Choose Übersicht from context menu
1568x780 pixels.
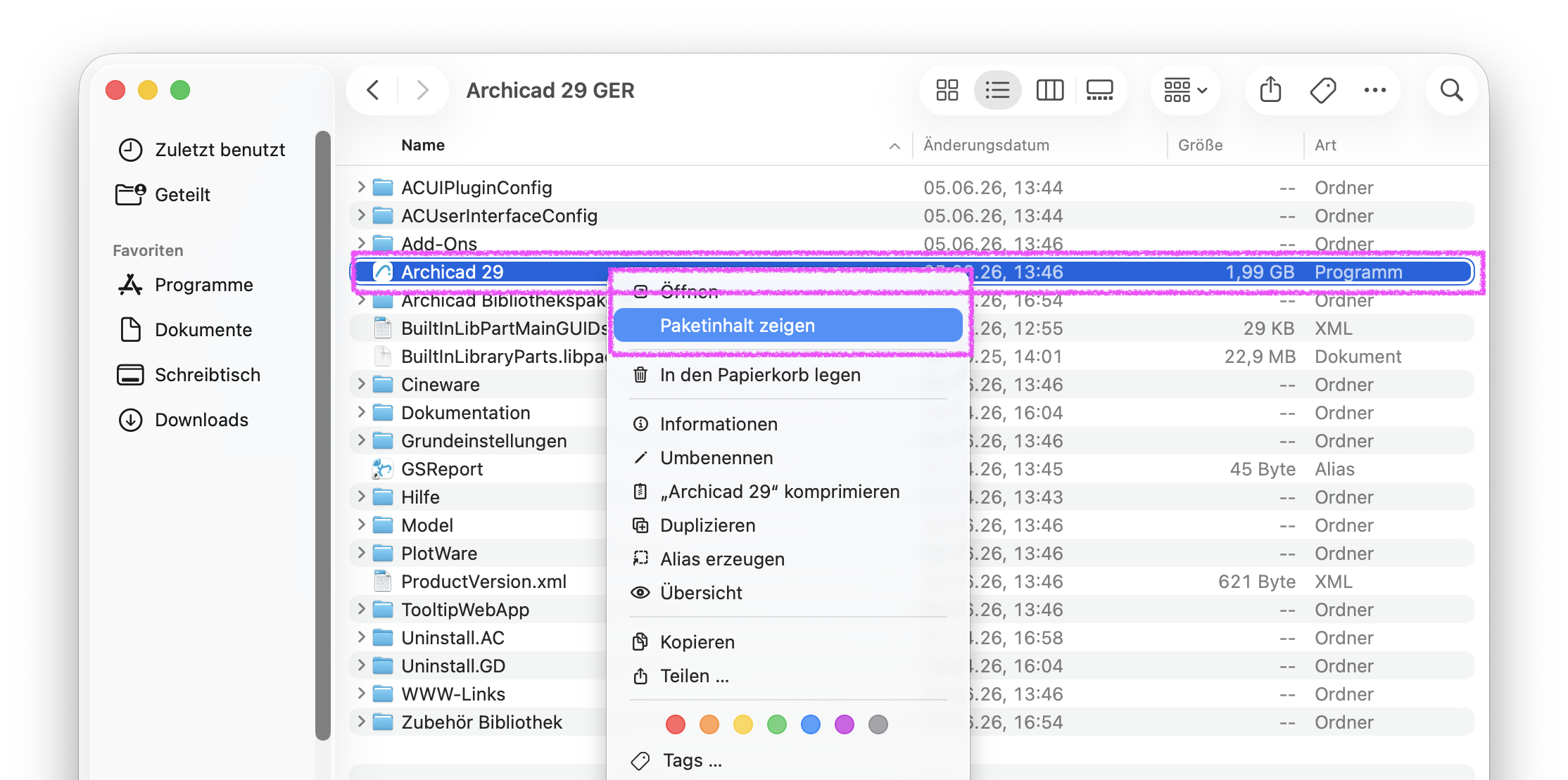(x=788, y=593)
